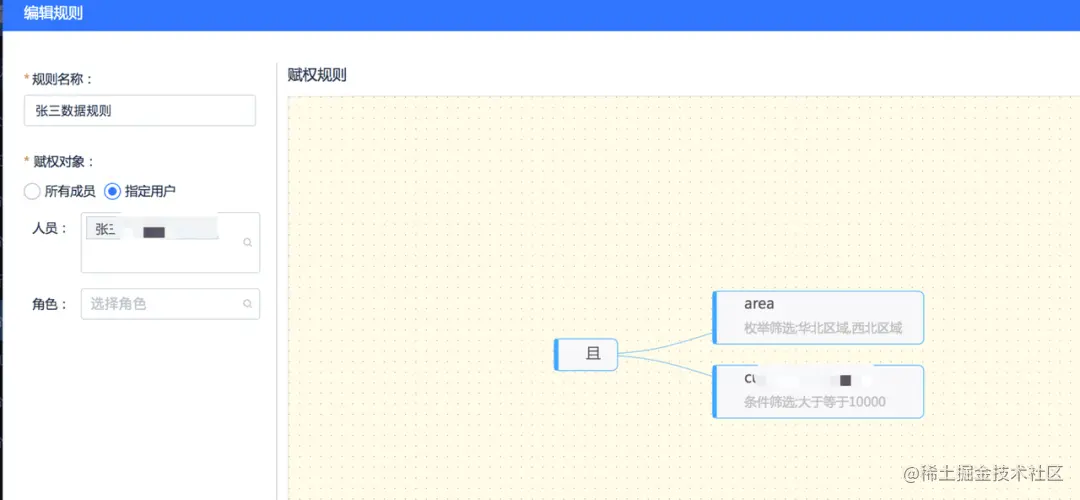Click the search icon in 人员 box
Image resolution: width=1080 pixels, height=500 pixels.
[247, 242]
